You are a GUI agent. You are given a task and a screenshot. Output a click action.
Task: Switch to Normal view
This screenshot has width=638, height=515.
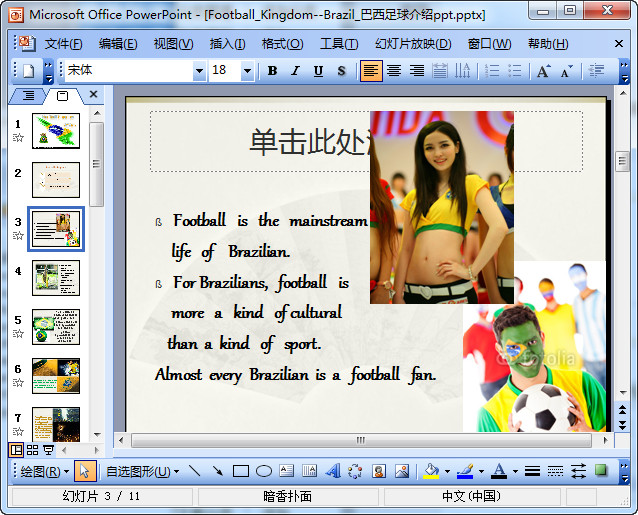[16, 450]
